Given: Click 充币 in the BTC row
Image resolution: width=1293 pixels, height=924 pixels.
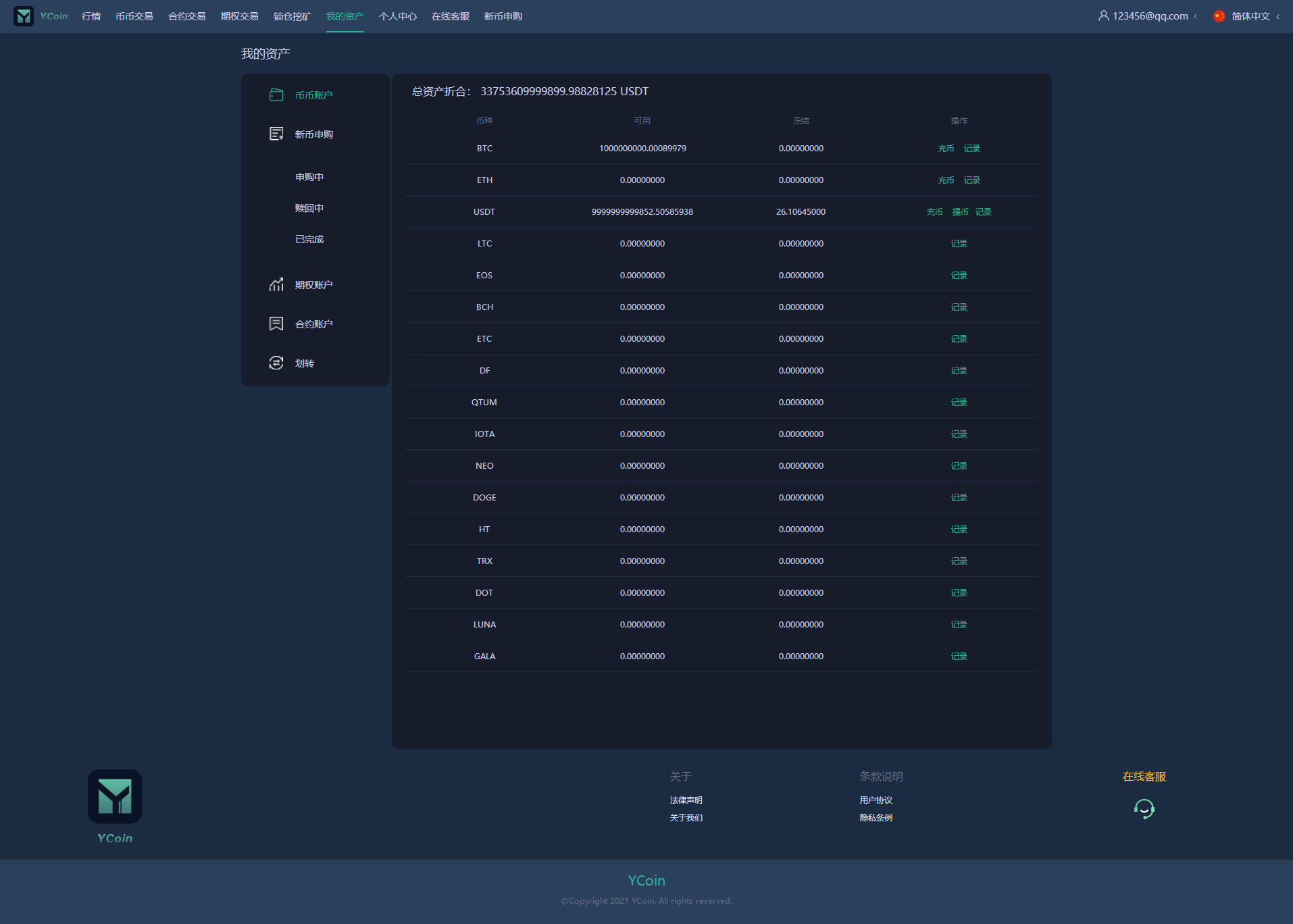Looking at the screenshot, I should pyautogui.click(x=946, y=149).
